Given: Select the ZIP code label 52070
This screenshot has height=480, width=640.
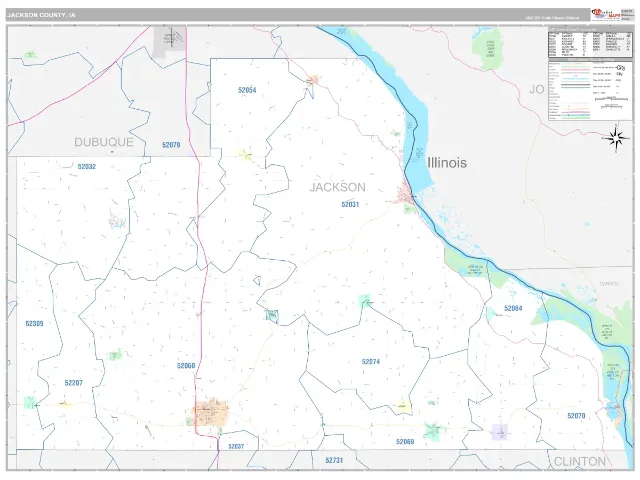Looking at the screenshot, I should [x=576, y=416].
